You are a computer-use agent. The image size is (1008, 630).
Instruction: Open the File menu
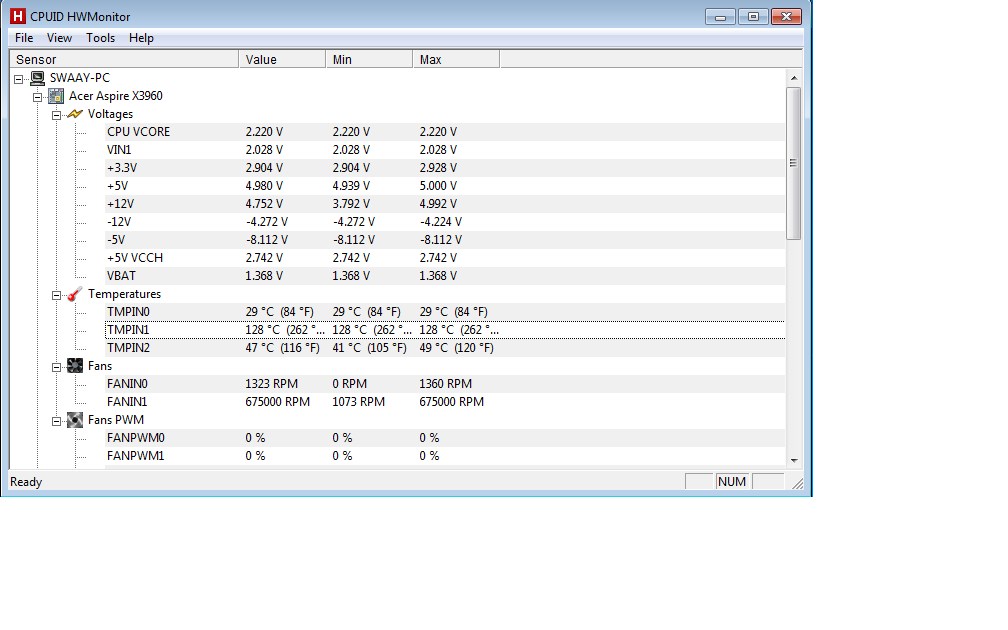24,38
